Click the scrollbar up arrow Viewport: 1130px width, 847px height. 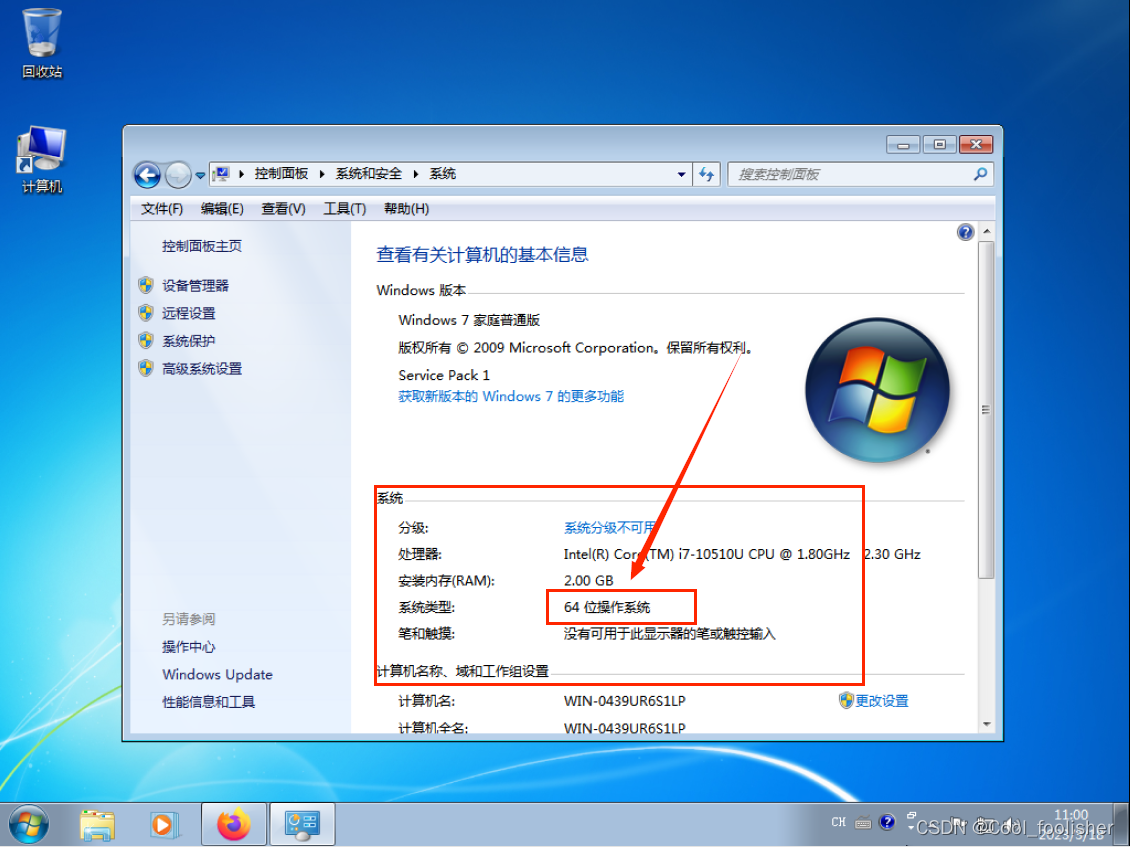pos(987,231)
